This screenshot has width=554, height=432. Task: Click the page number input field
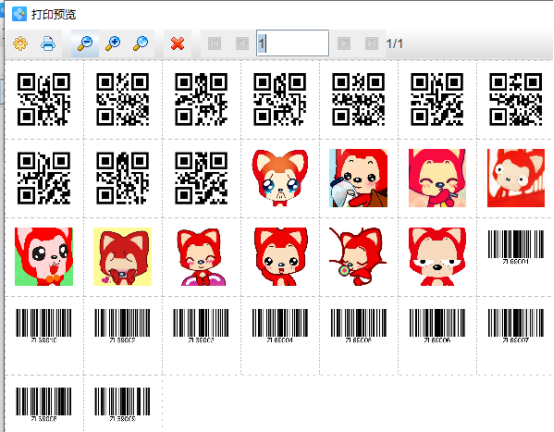tap(293, 43)
